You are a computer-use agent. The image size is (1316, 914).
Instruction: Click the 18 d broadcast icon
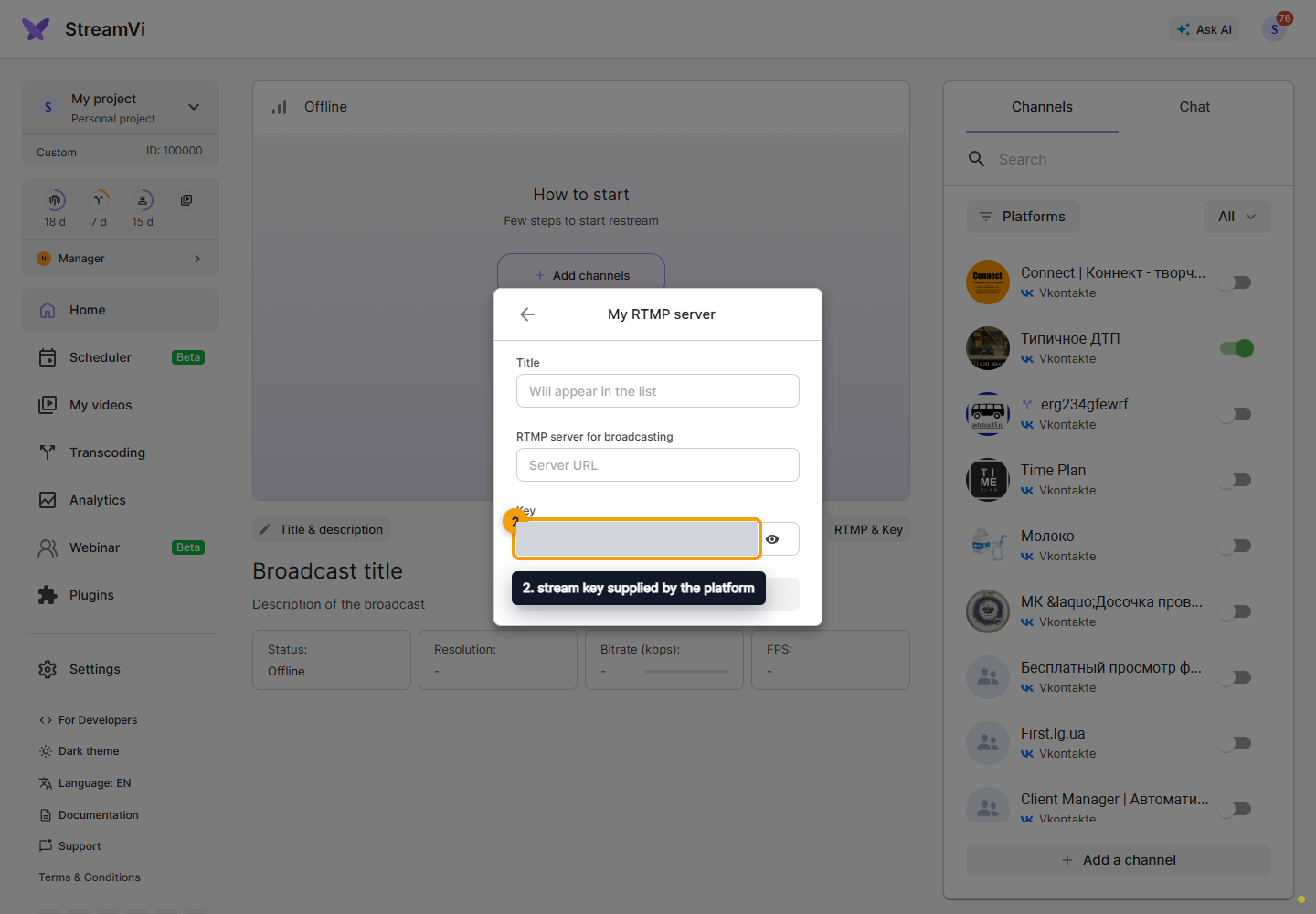tap(55, 200)
